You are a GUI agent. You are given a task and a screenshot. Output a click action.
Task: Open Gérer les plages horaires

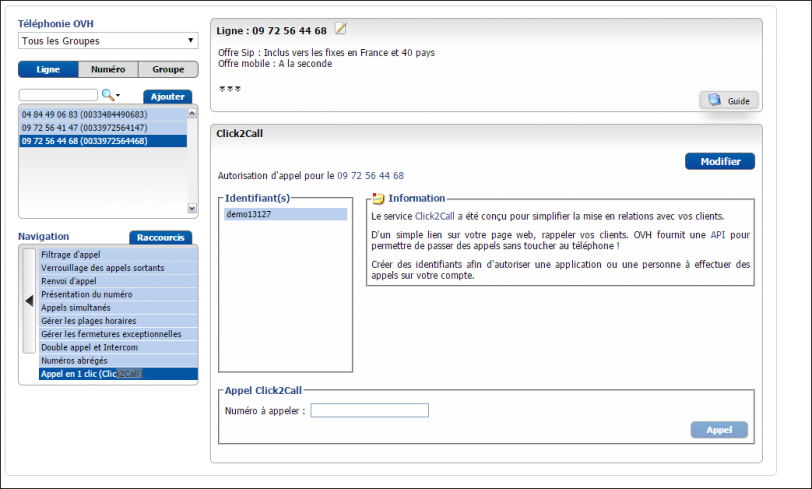119,321
